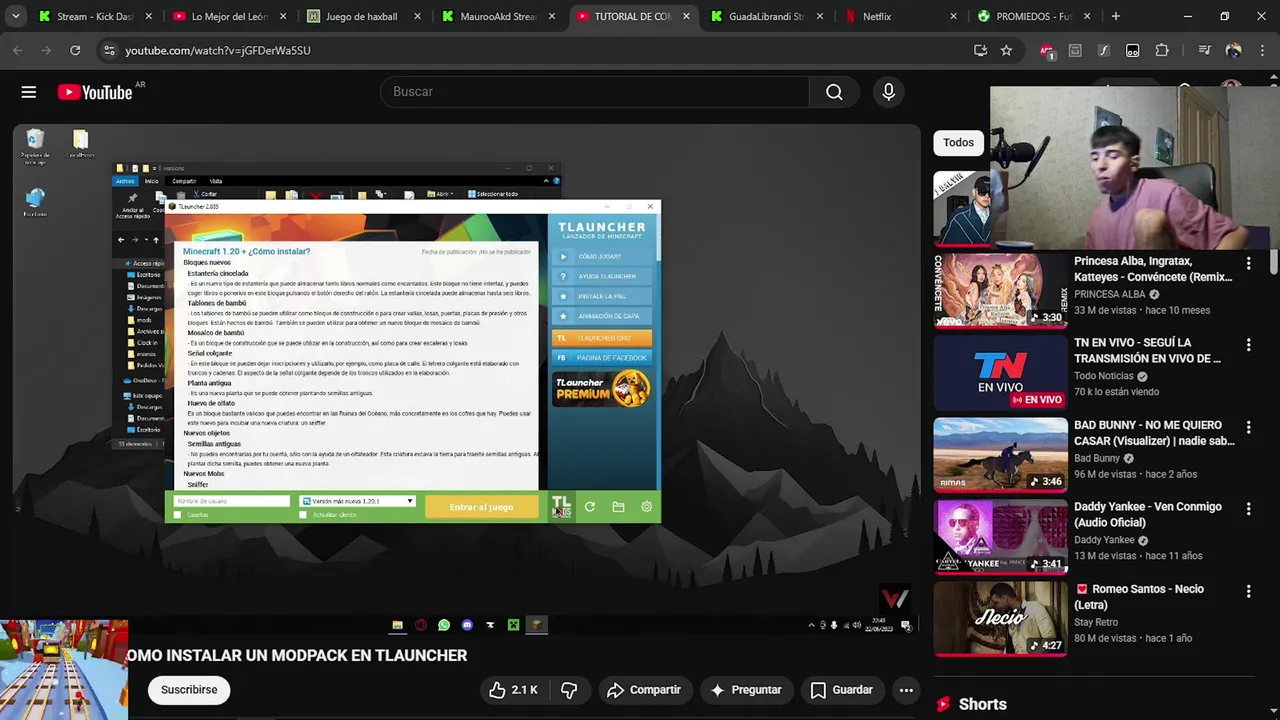Click the TLauncher Premium banner
The width and height of the screenshot is (1280, 720).
602,388
